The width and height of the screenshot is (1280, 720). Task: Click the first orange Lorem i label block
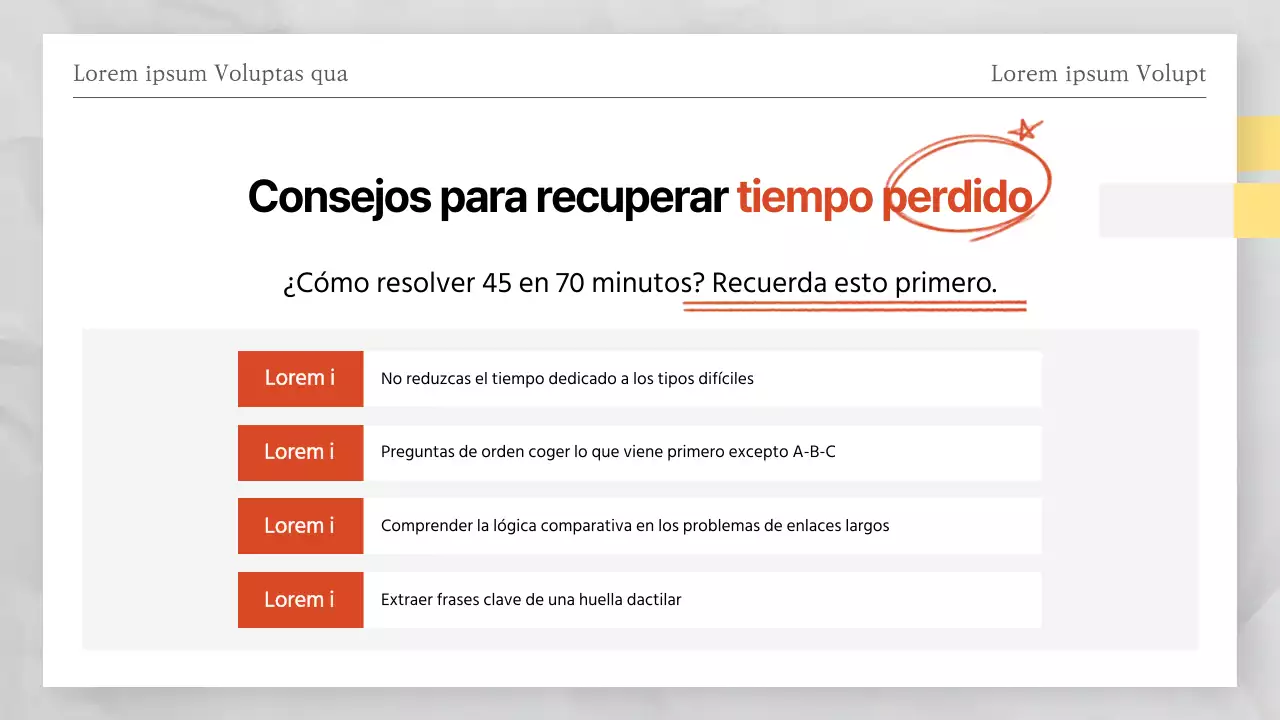(x=300, y=378)
